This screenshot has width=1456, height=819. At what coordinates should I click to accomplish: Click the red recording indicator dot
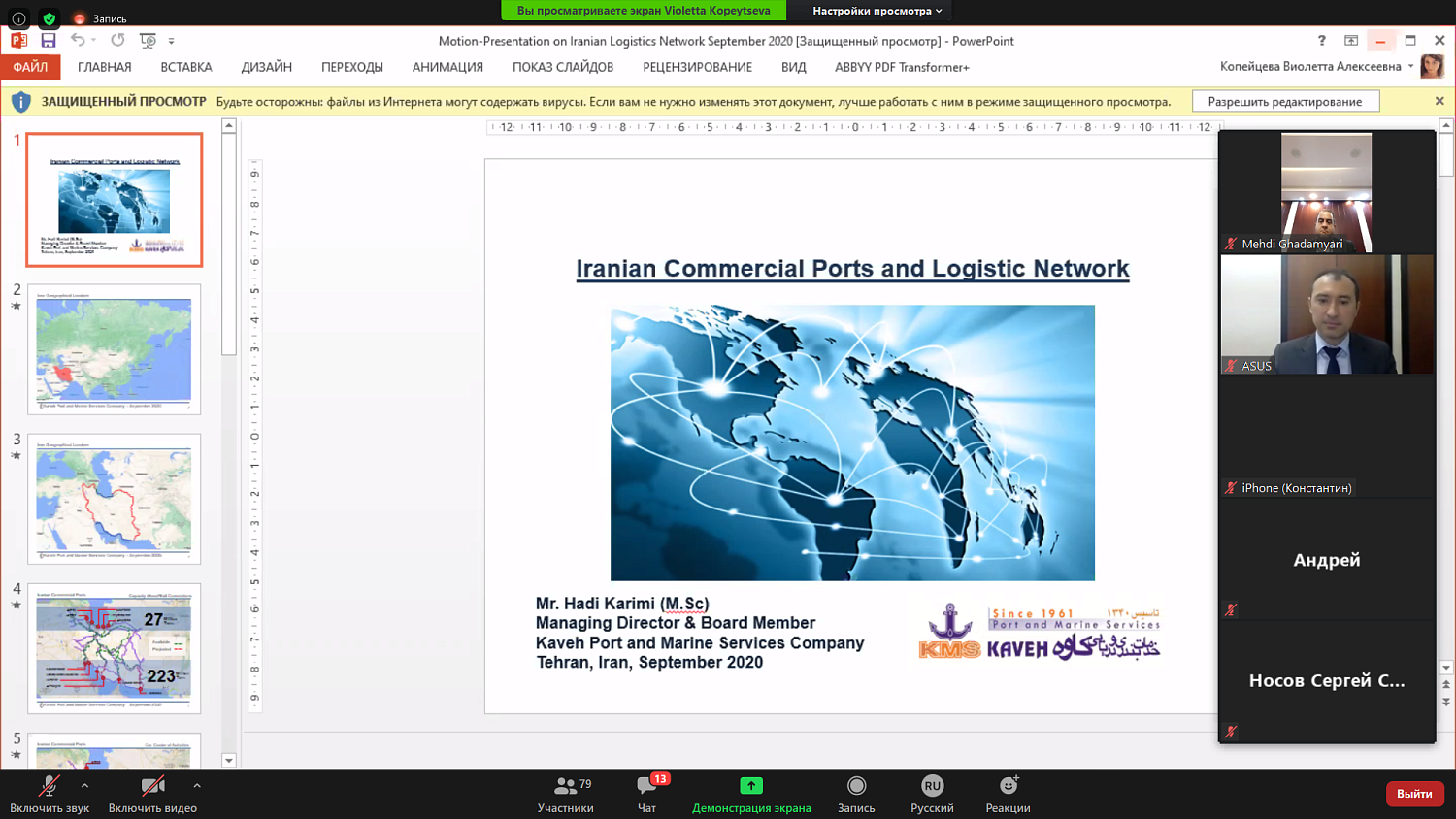[x=80, y=18]
